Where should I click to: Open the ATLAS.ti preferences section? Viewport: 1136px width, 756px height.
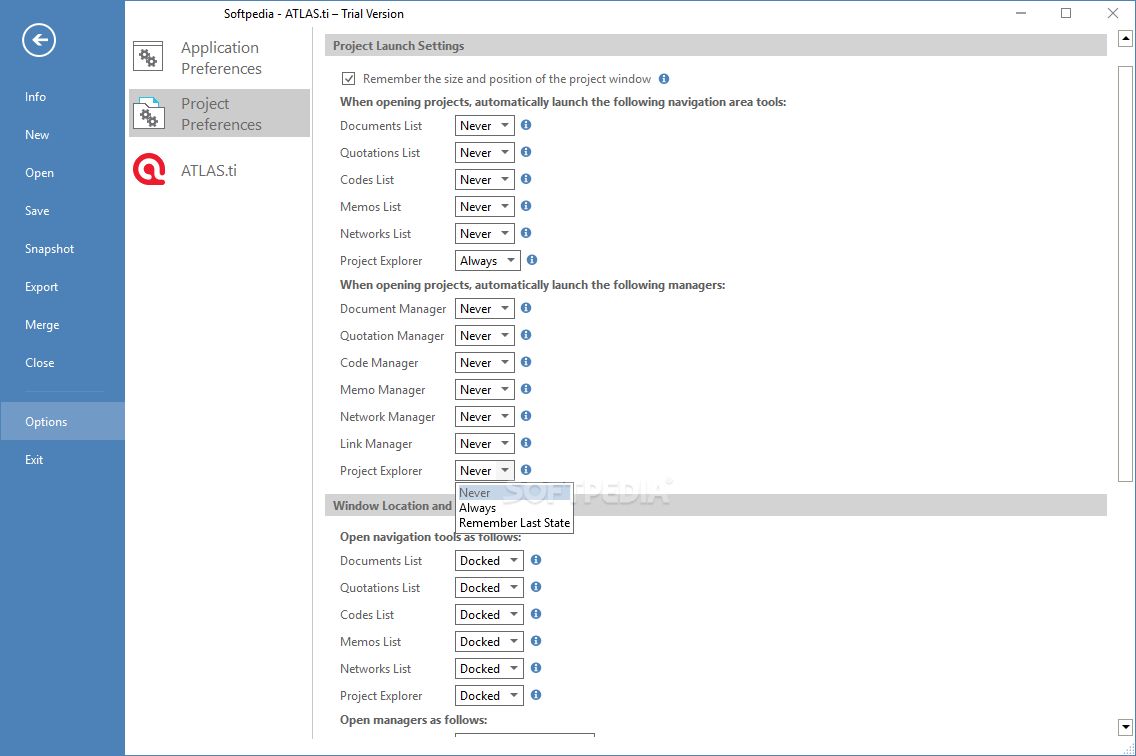[220, 170]
